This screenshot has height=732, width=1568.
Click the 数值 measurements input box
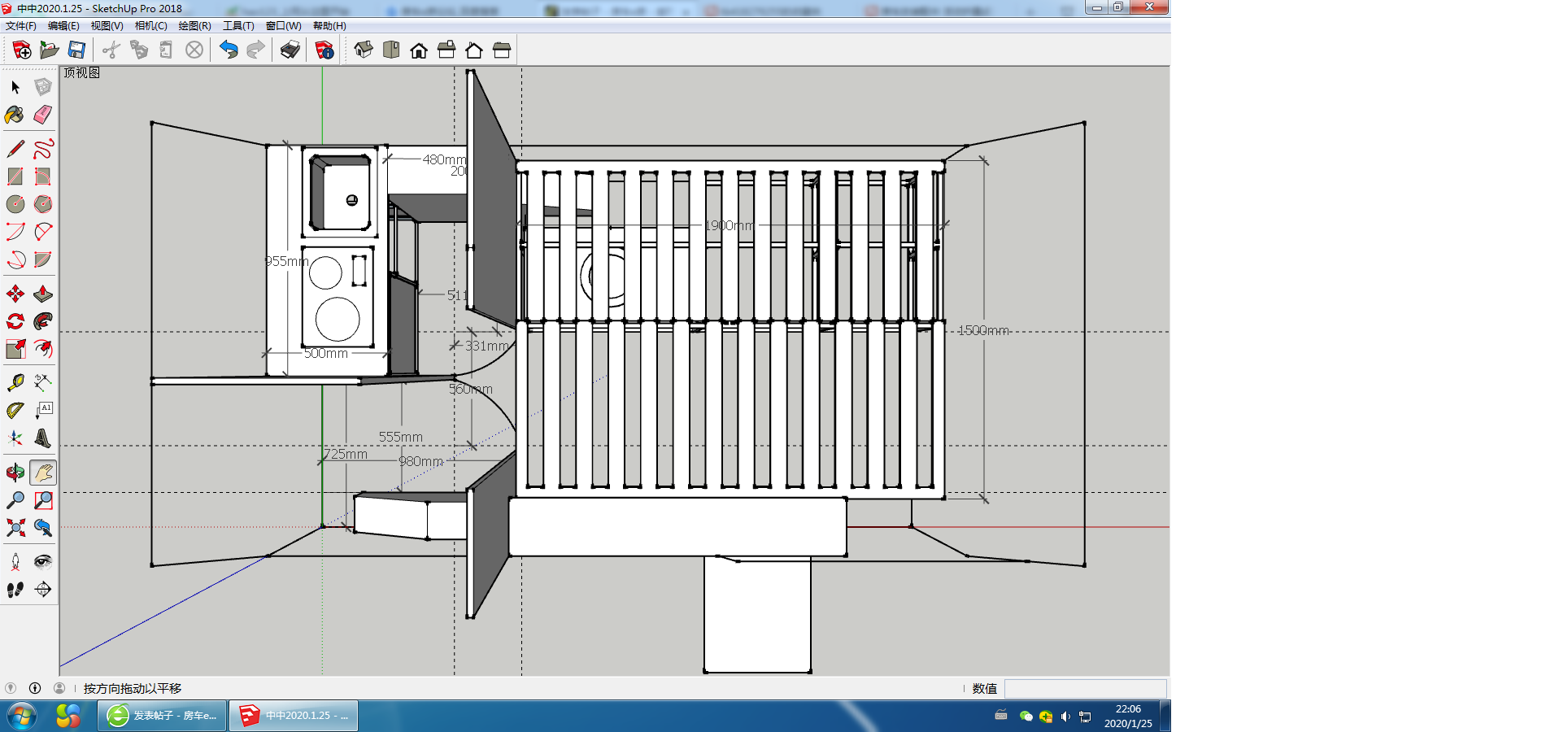click(x=1085, y=689)
